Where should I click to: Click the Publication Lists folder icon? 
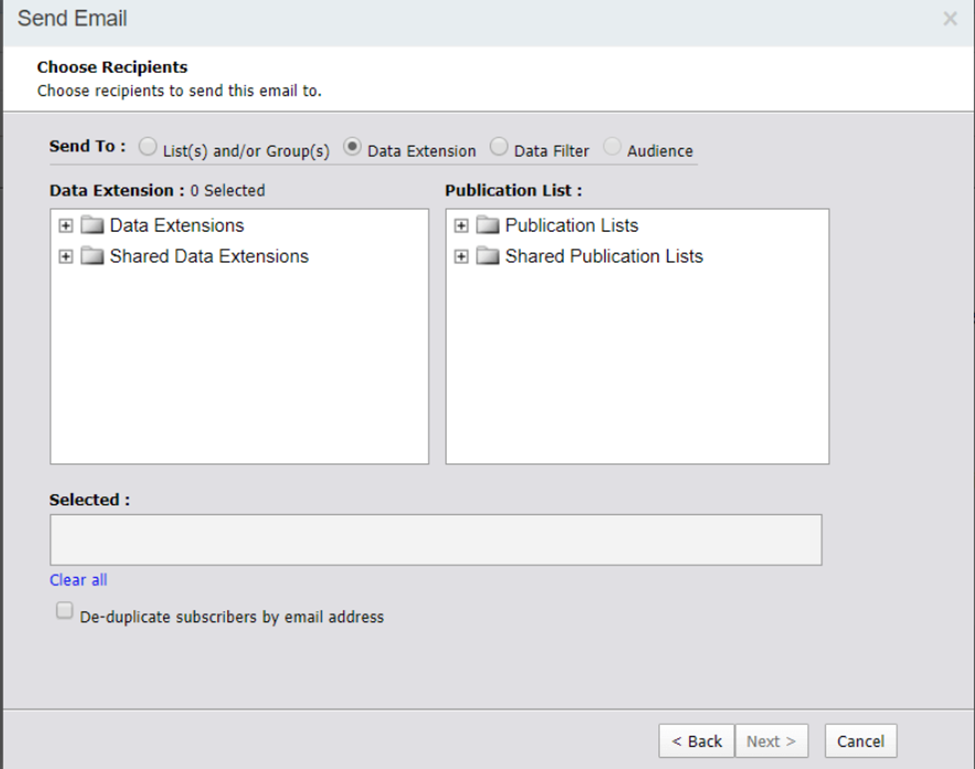pyautogui.click(x=488, y=226)
